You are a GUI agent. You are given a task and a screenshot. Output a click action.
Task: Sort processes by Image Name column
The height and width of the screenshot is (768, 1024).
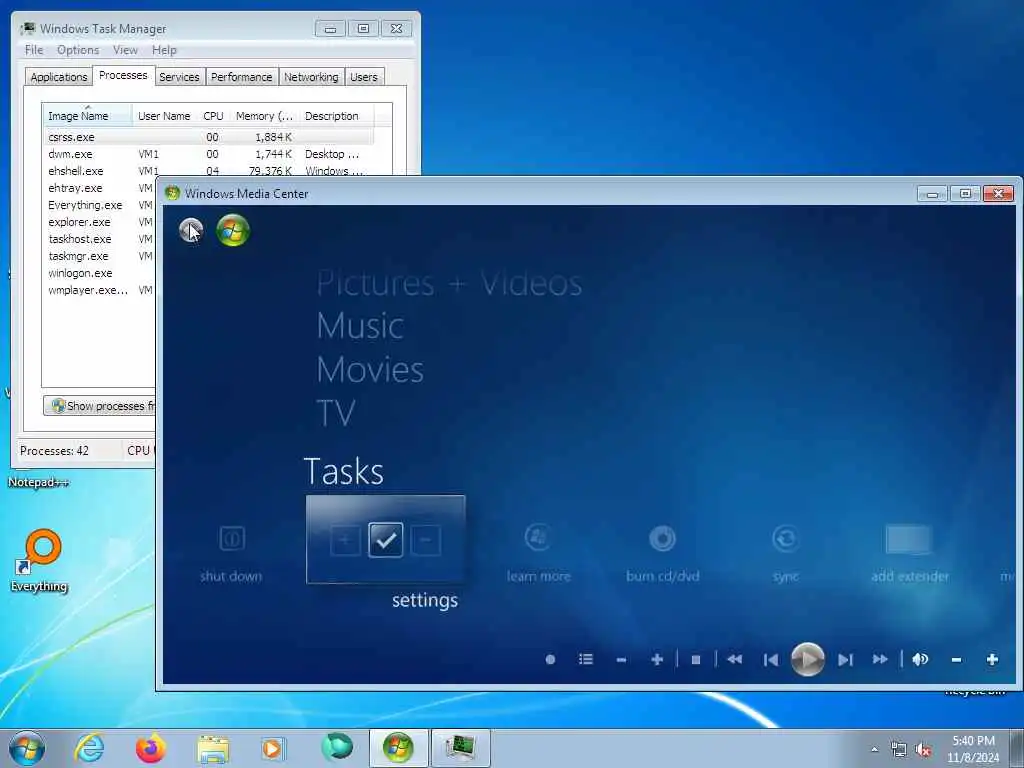tap(88, 116)
